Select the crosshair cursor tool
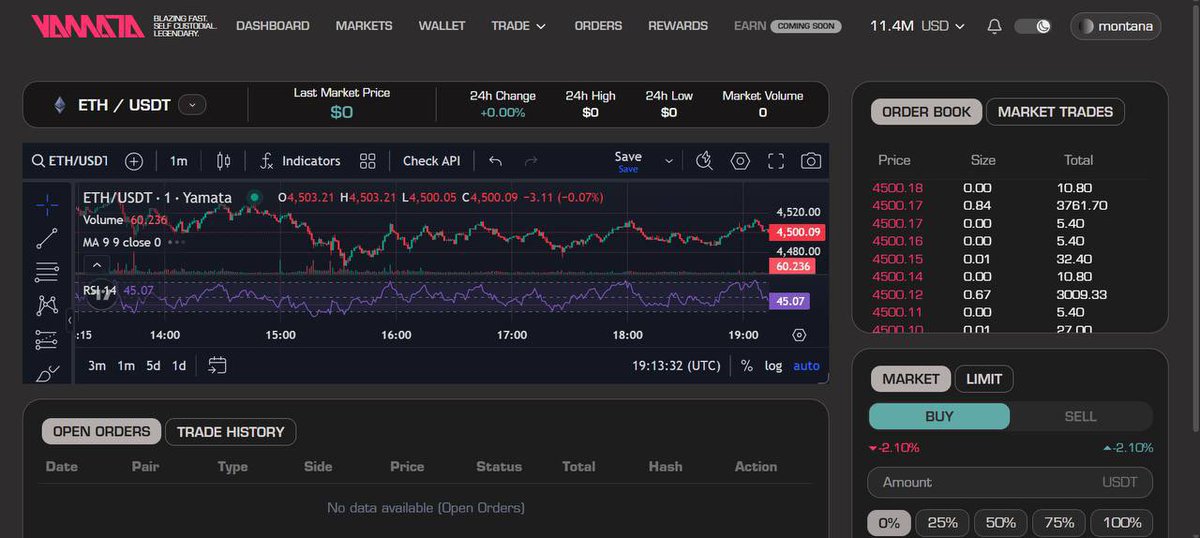 (x=47, y=205)
